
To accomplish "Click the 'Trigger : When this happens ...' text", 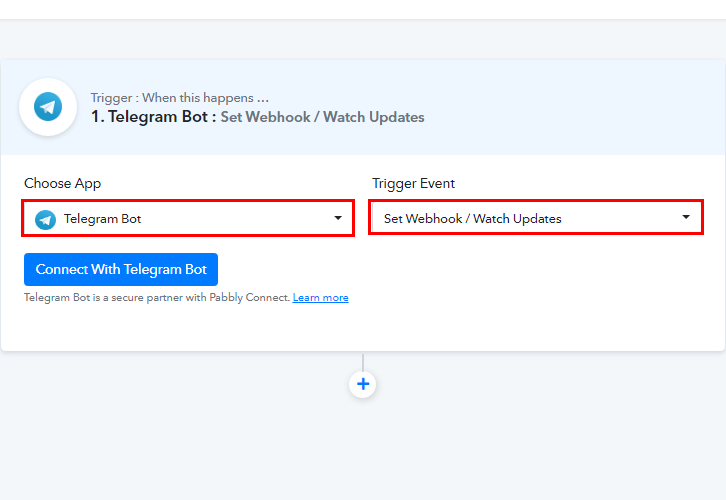I will pos(180,98).
